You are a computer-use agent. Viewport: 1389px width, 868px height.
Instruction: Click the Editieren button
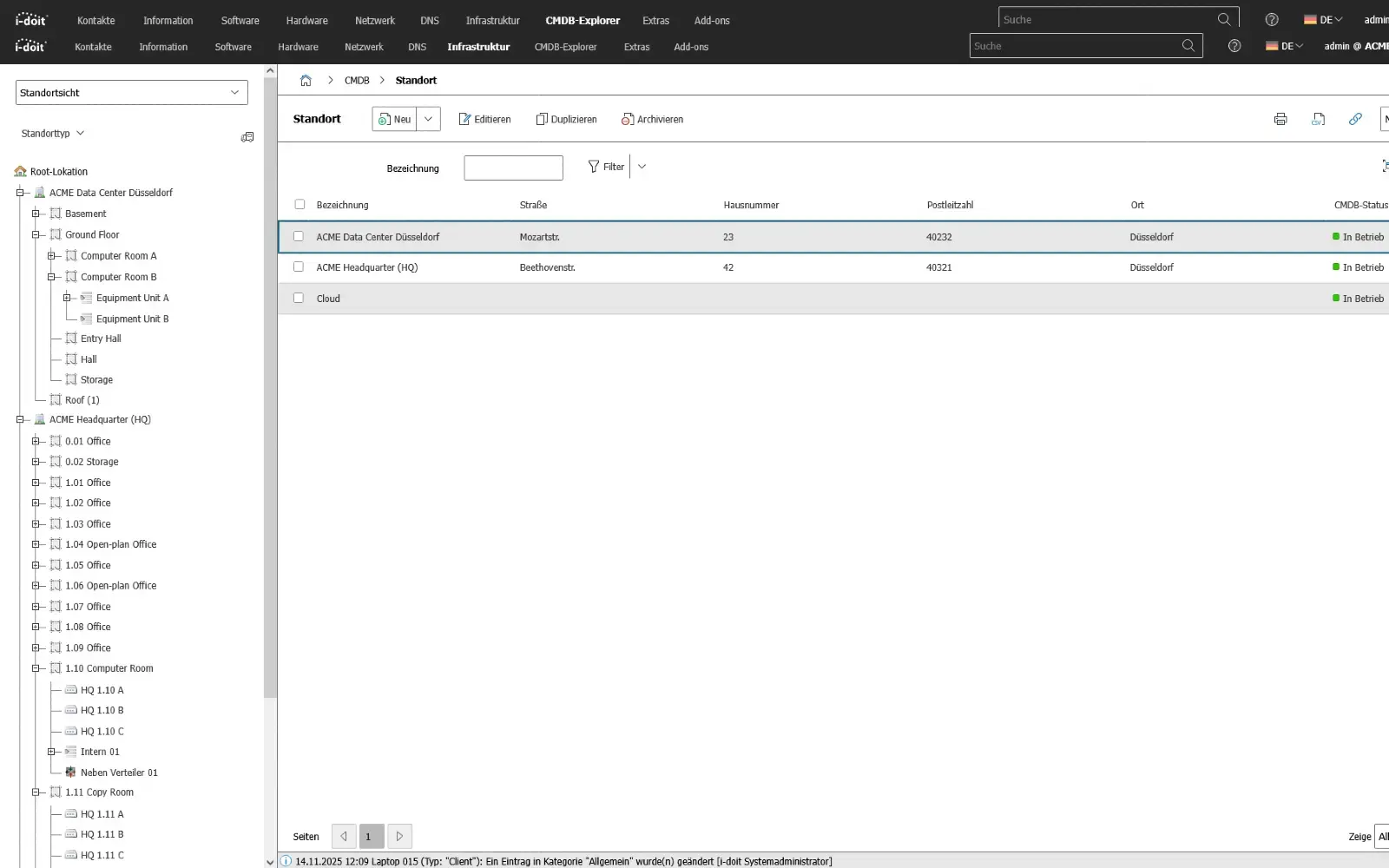tap(484, 120)
